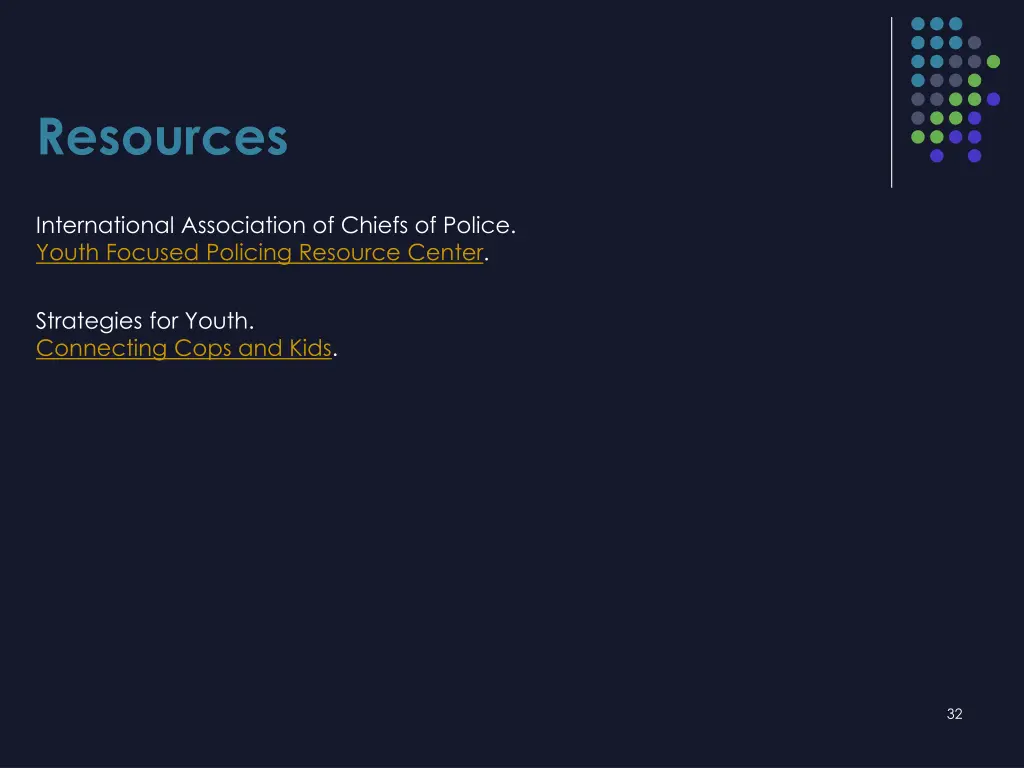Click the only purple dot in rightmost dot column

click(993, 99)
